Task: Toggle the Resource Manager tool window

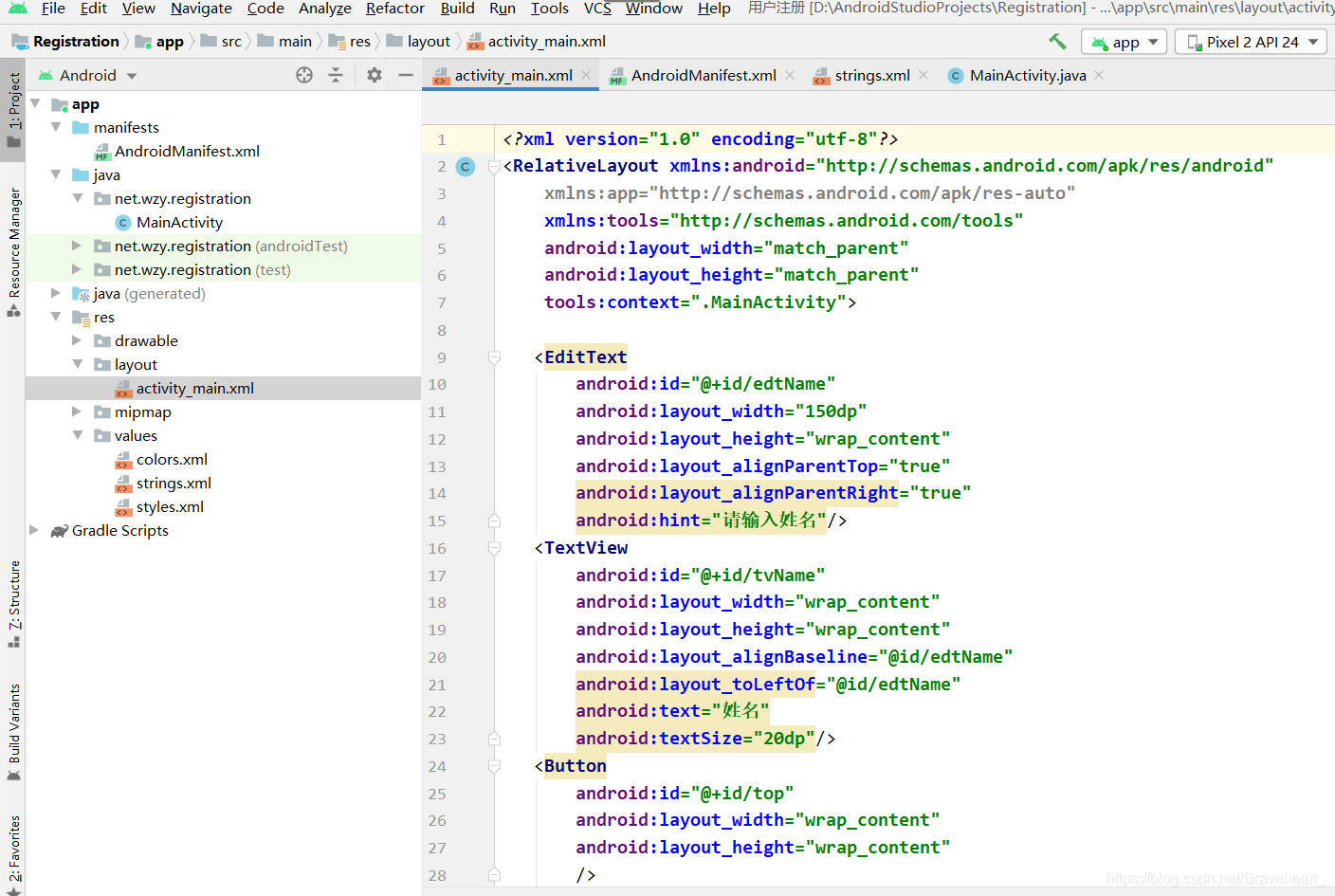Action: 13,251
